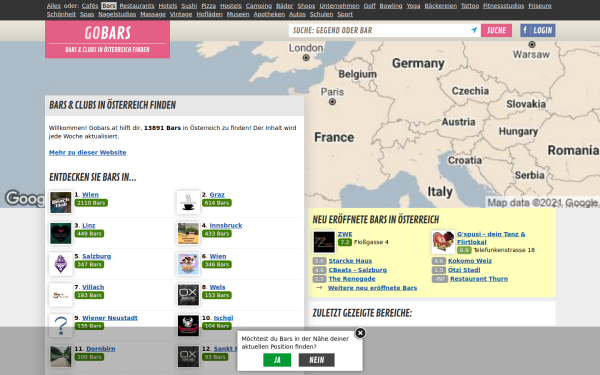Click the pink SUCHE search button
Image resolution: width=600 pixels, height=375 pixels.
[x=496, y=30]
